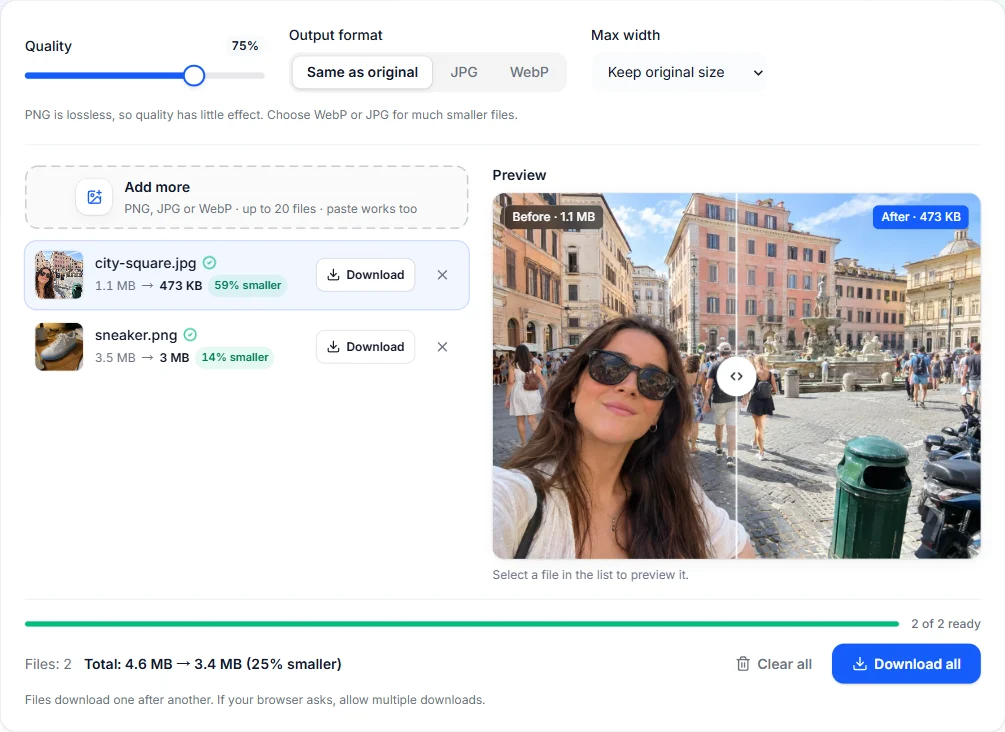Click the '59% smaller' badge
Screen dimensions: 1005x732
point(247,285)
